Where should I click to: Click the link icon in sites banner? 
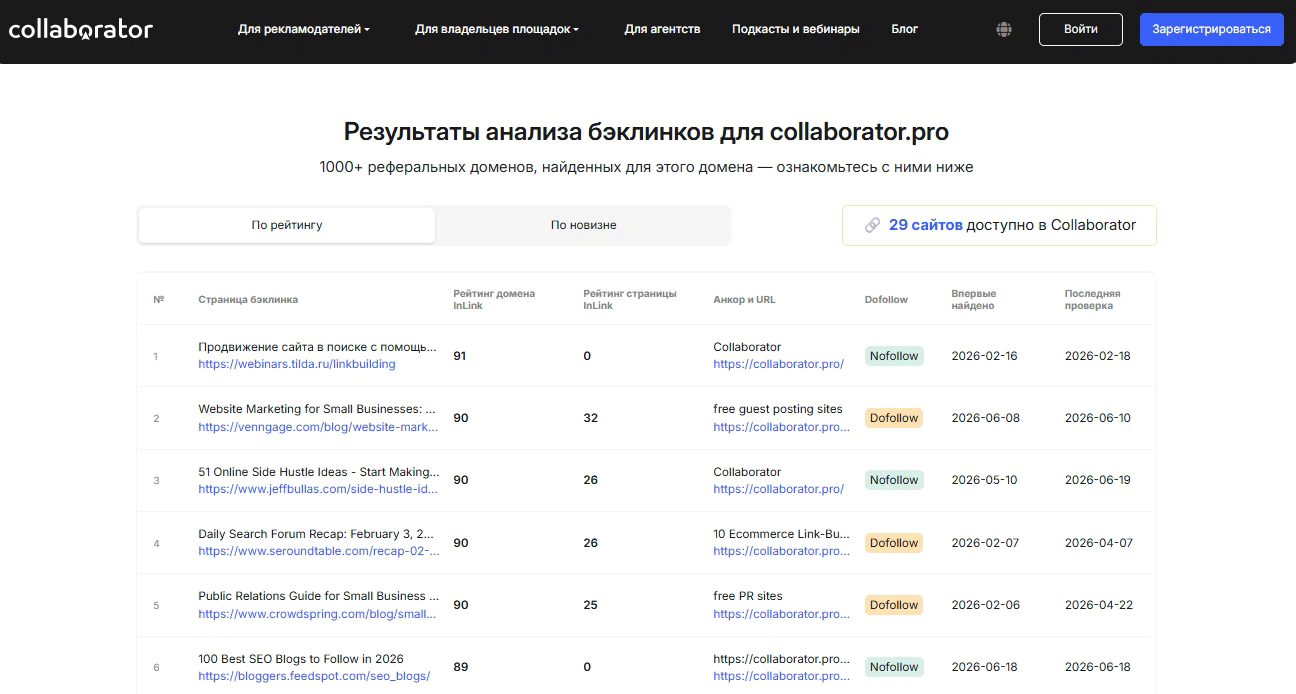[872, 225]
